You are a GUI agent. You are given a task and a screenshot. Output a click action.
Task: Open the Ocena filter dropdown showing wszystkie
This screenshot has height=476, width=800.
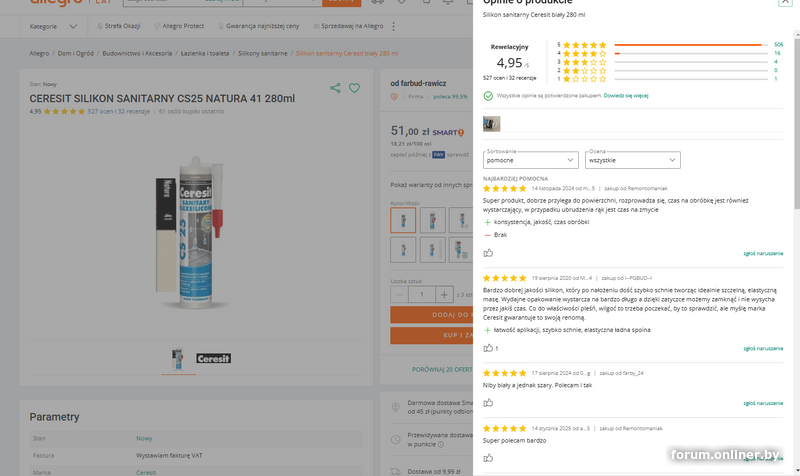[633, 160]
